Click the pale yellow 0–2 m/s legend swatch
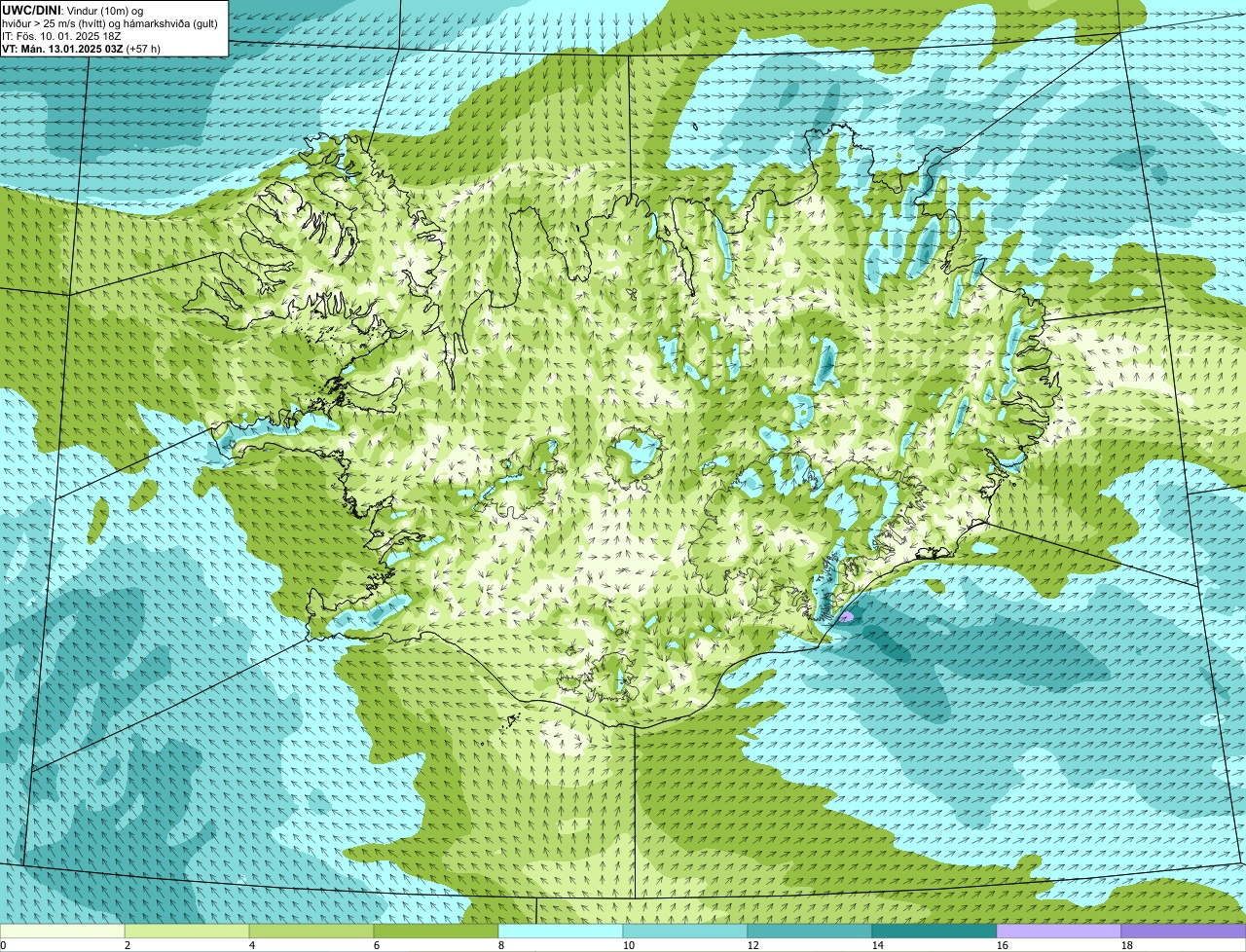The height and width of the screenshot is (952, 1246). pos(62,931)
